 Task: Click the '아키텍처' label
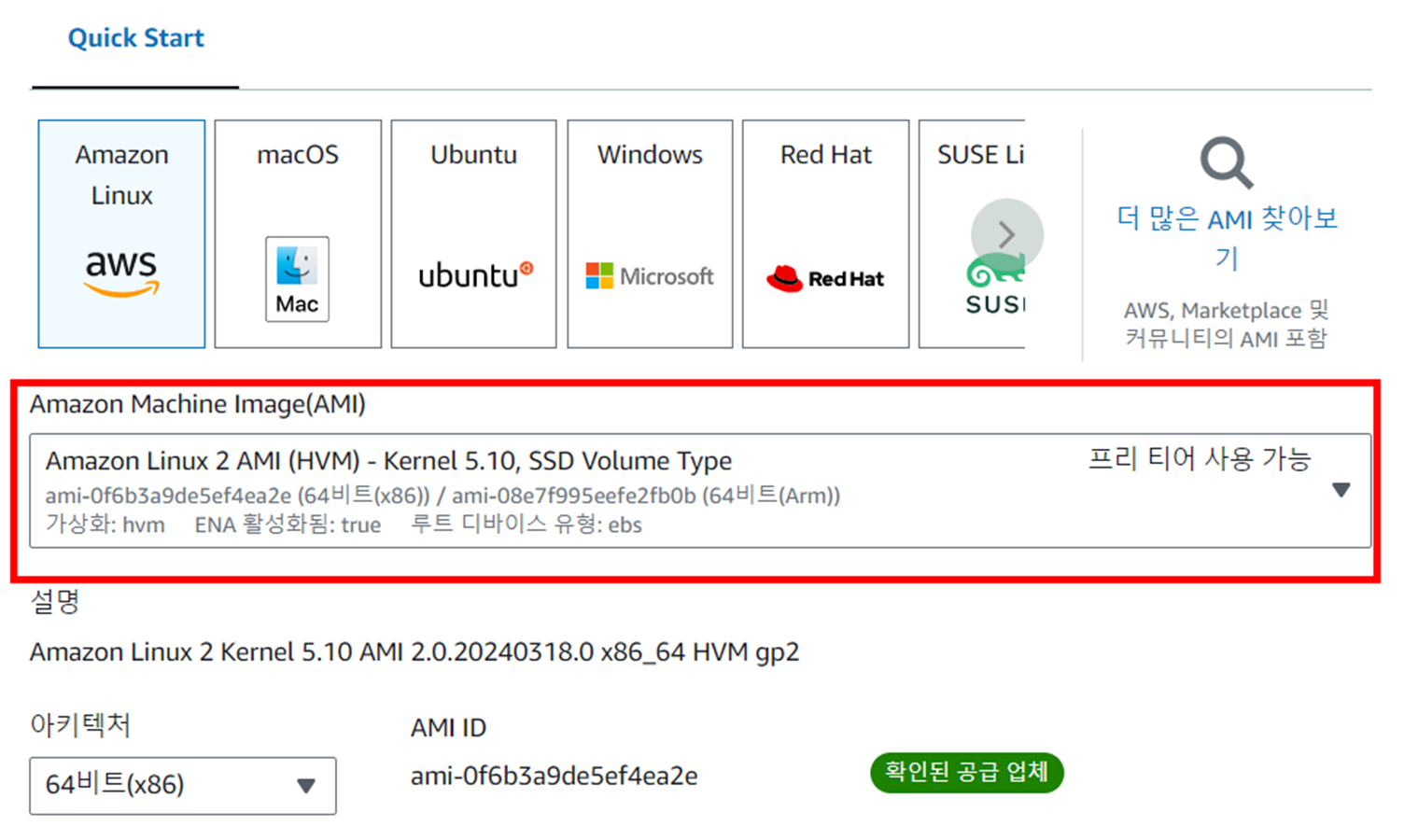click(x=80, y=724)
